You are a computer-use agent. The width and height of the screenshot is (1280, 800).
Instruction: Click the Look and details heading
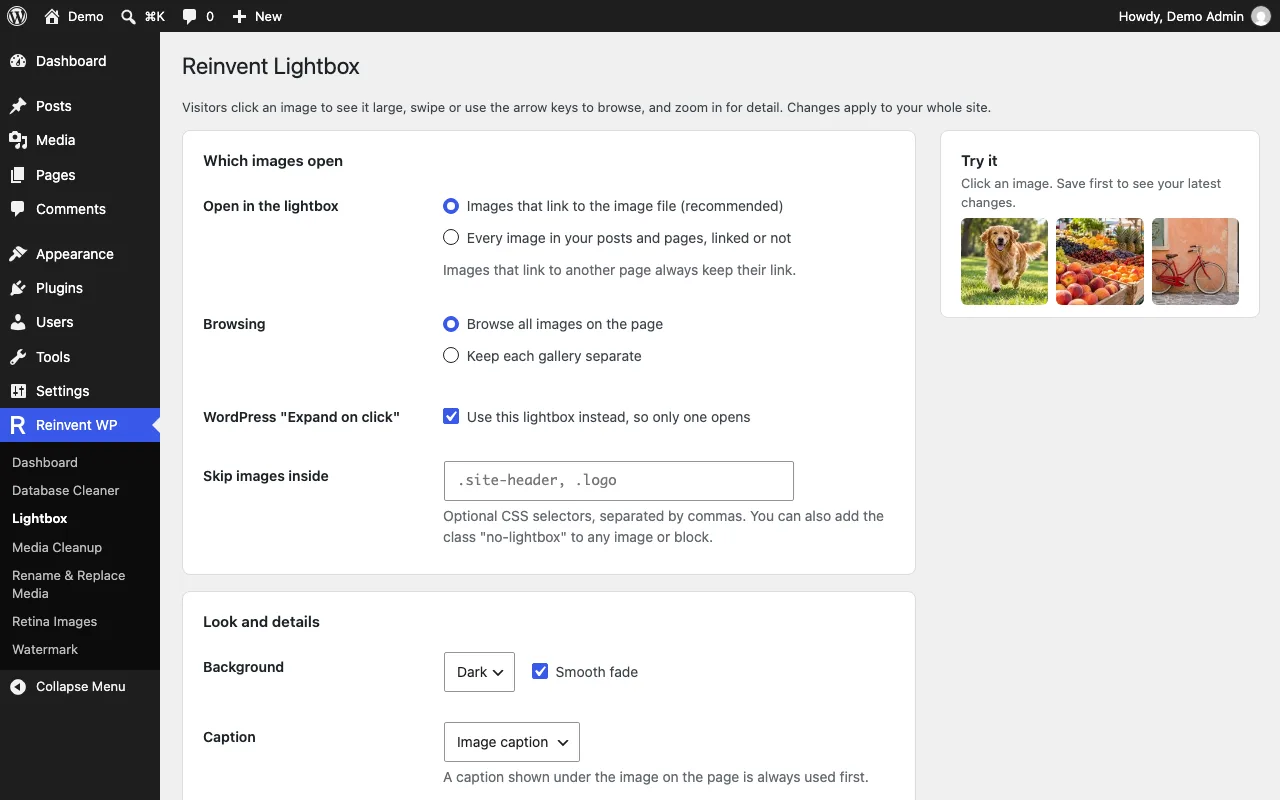point(261,622)
